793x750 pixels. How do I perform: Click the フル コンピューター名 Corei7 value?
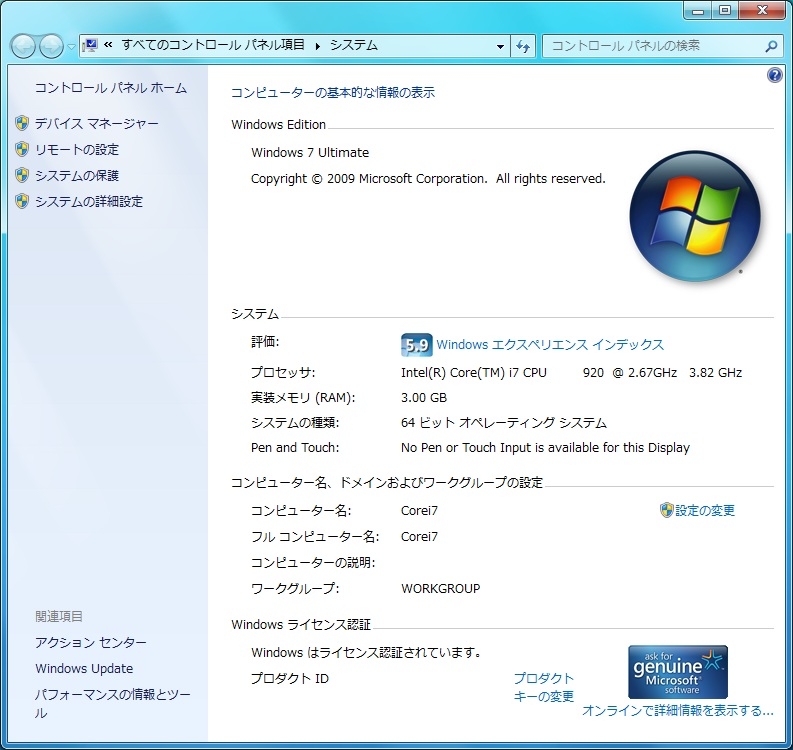click(419, 537)
